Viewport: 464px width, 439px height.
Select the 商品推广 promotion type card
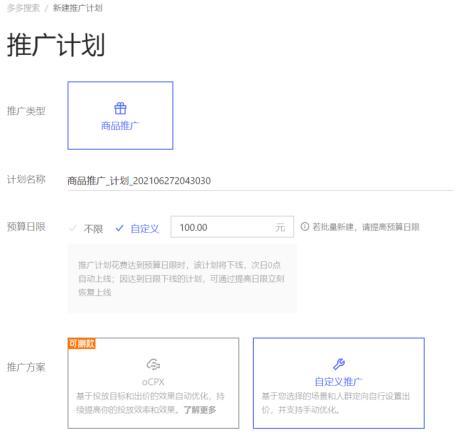pos(120,115)
